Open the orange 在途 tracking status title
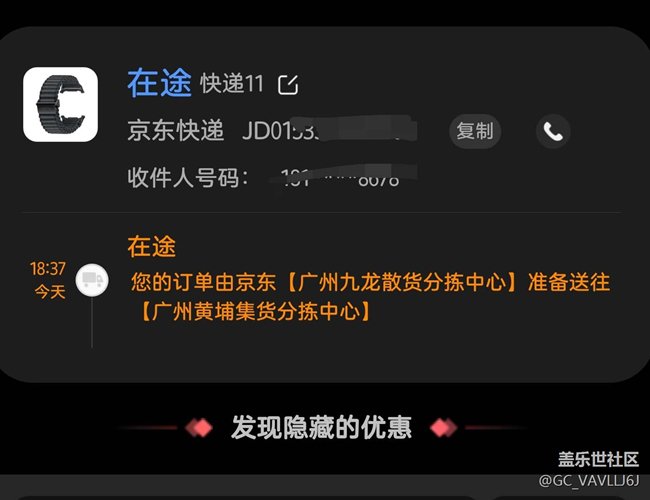This screenshot has height=500, width=650. click(x=152, y=247)
